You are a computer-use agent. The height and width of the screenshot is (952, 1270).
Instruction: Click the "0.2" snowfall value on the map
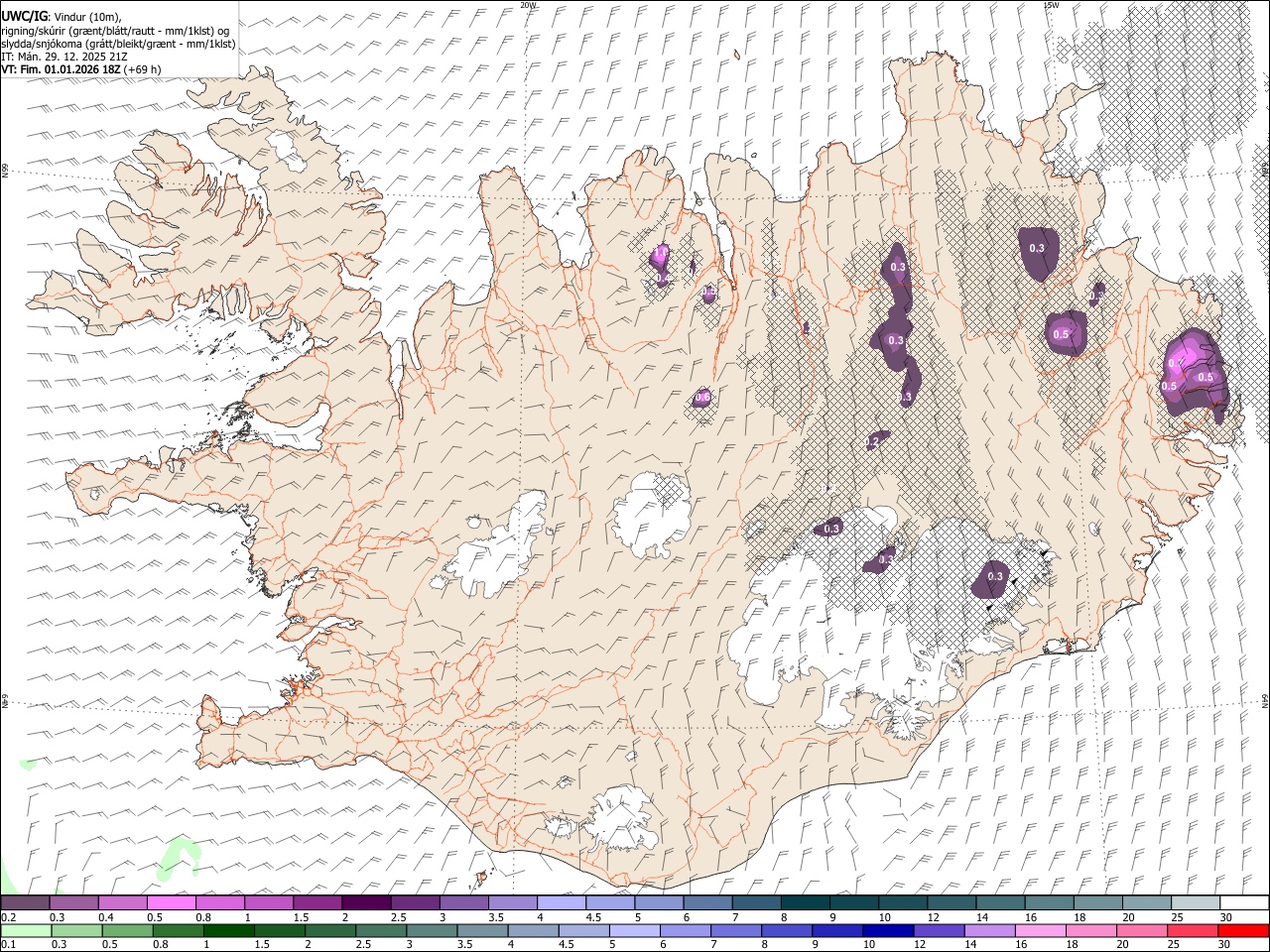click(x=872, y=441)
